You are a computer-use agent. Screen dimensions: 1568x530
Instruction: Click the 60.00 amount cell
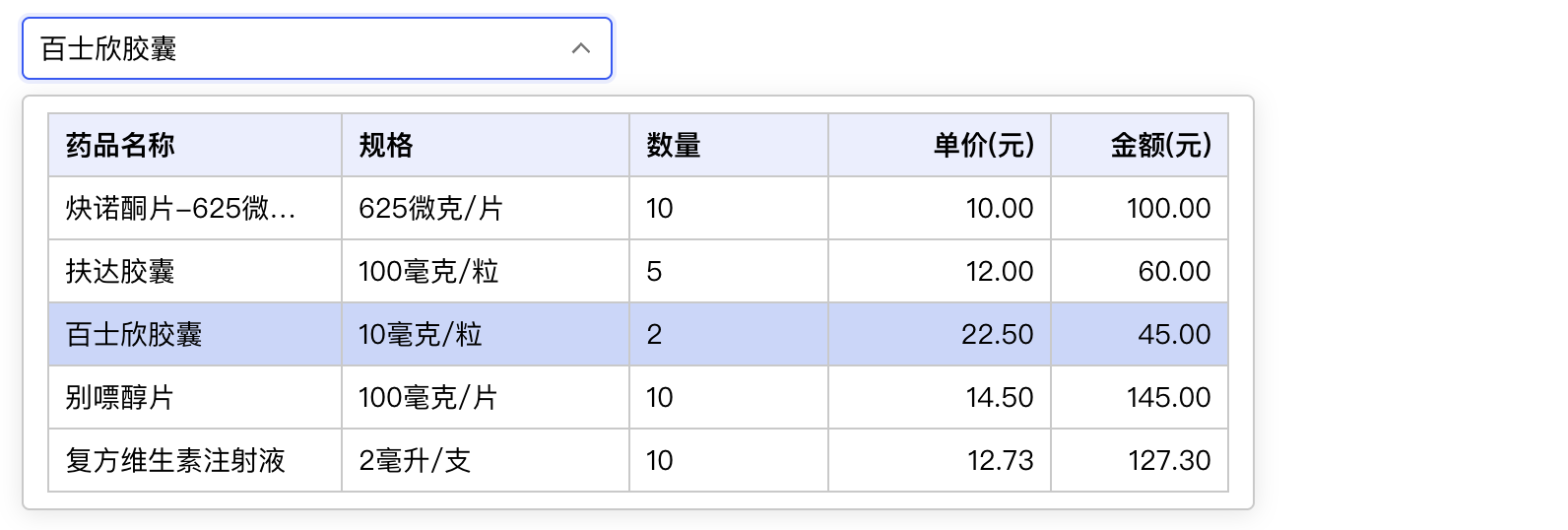pos(1140,271)
